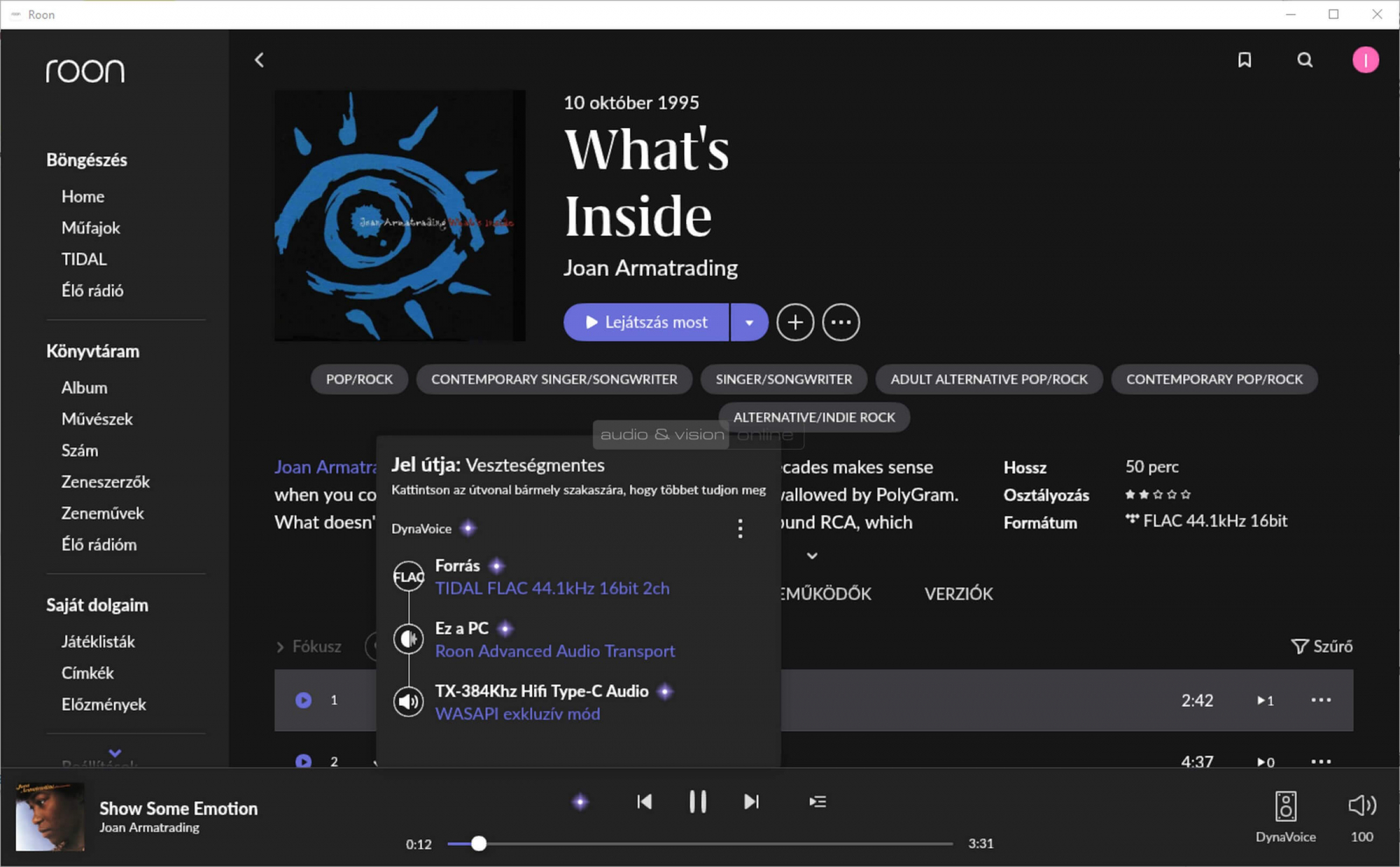
Task: Switch to the VERZIÓK tab
Action: pyautogui.click(x=958, y=594)
